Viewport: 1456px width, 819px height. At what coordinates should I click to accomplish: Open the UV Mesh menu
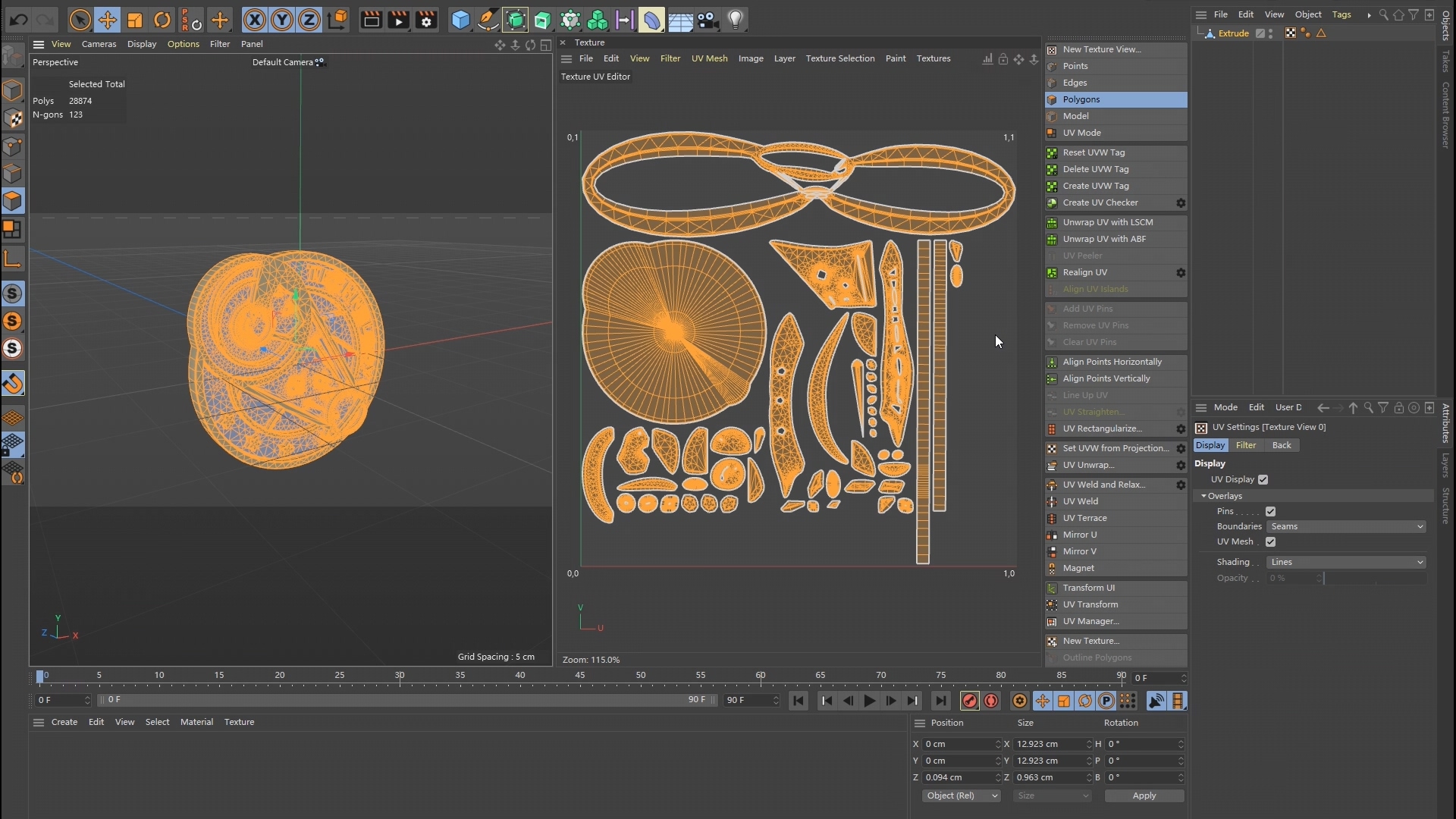[x=709, y=58]
